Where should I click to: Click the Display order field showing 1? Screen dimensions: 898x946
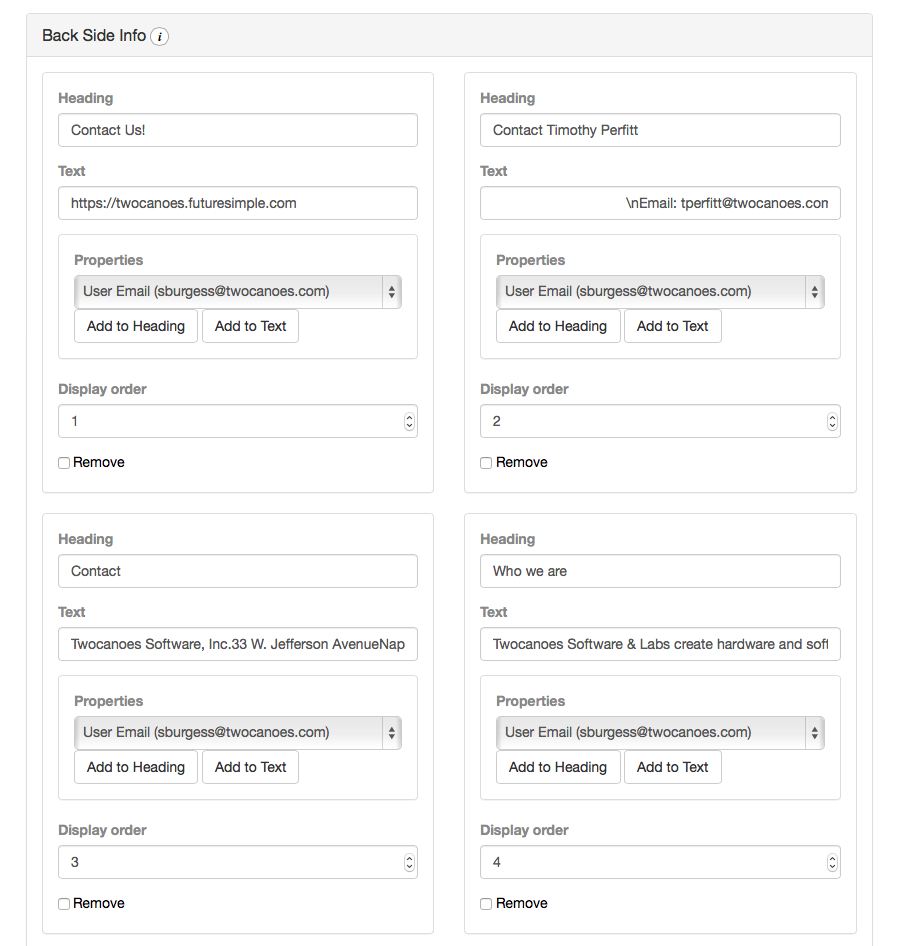click(x=238, y=421)
